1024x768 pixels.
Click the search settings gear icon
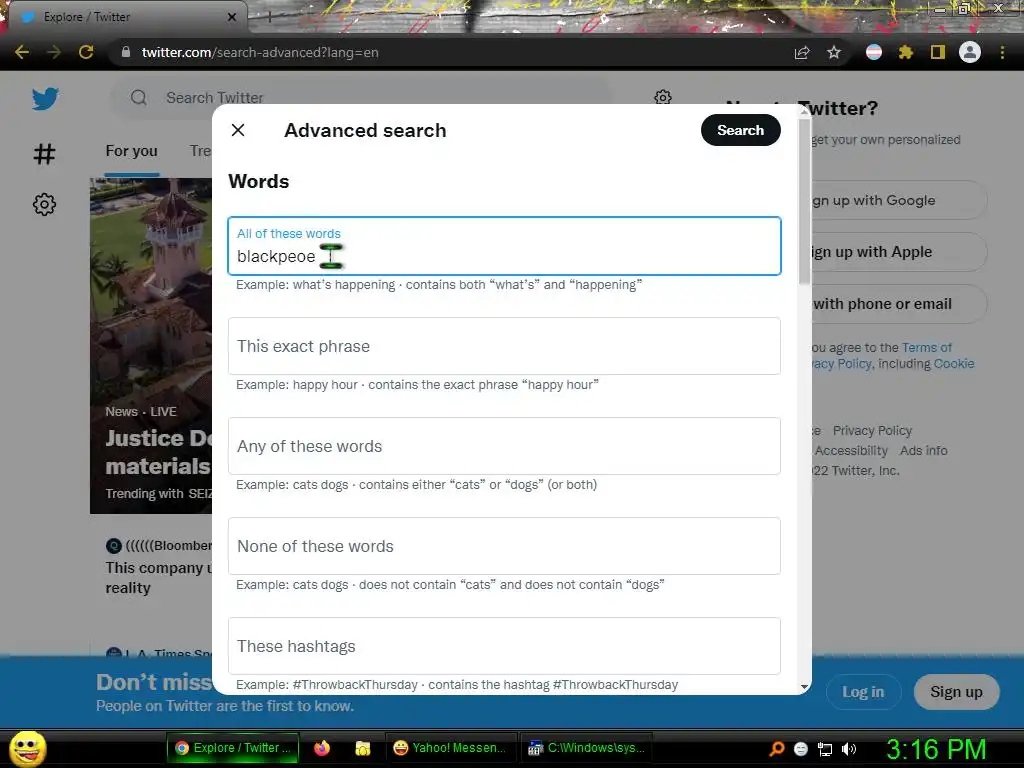pos(663,97)
